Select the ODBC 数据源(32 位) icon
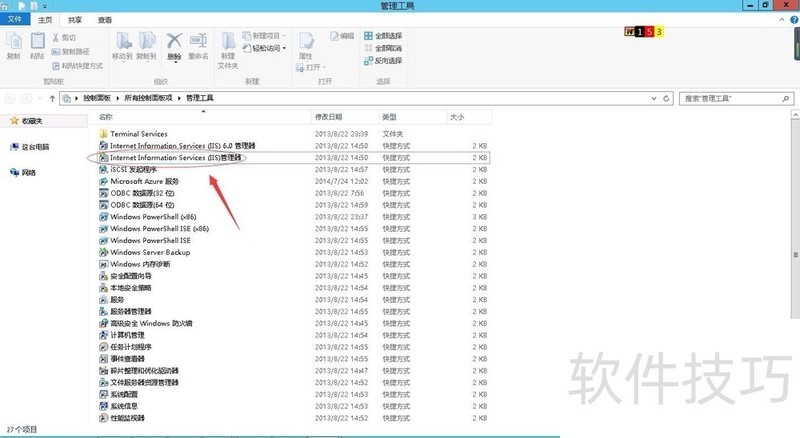Viewport: 800px width, 438px height. tap(103, 193)
